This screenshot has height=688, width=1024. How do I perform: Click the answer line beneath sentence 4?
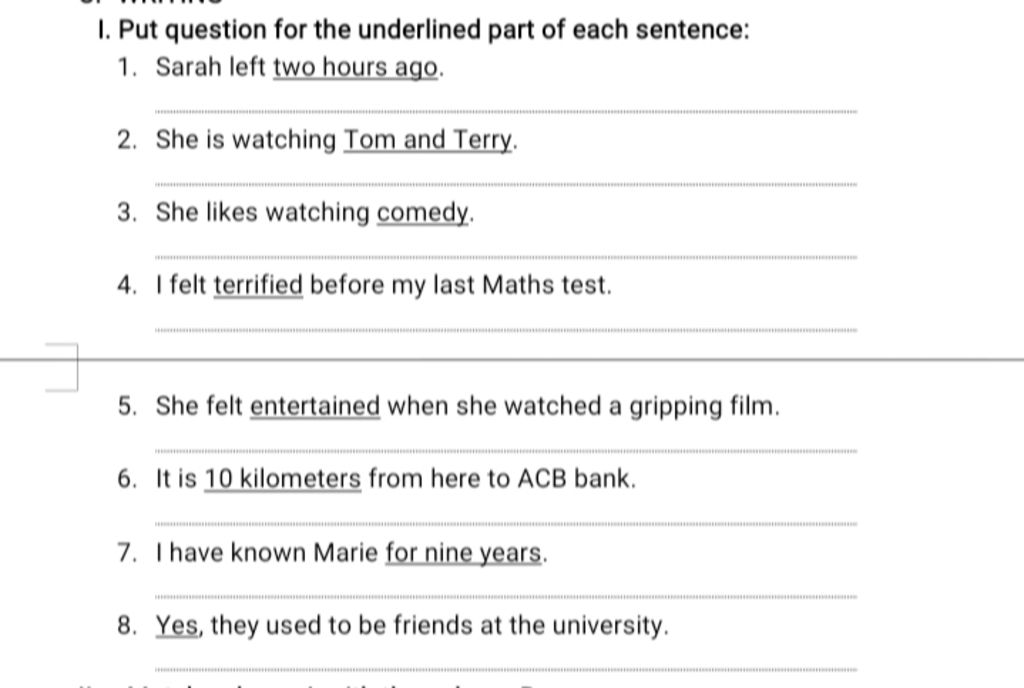click(x=506, y=330)
